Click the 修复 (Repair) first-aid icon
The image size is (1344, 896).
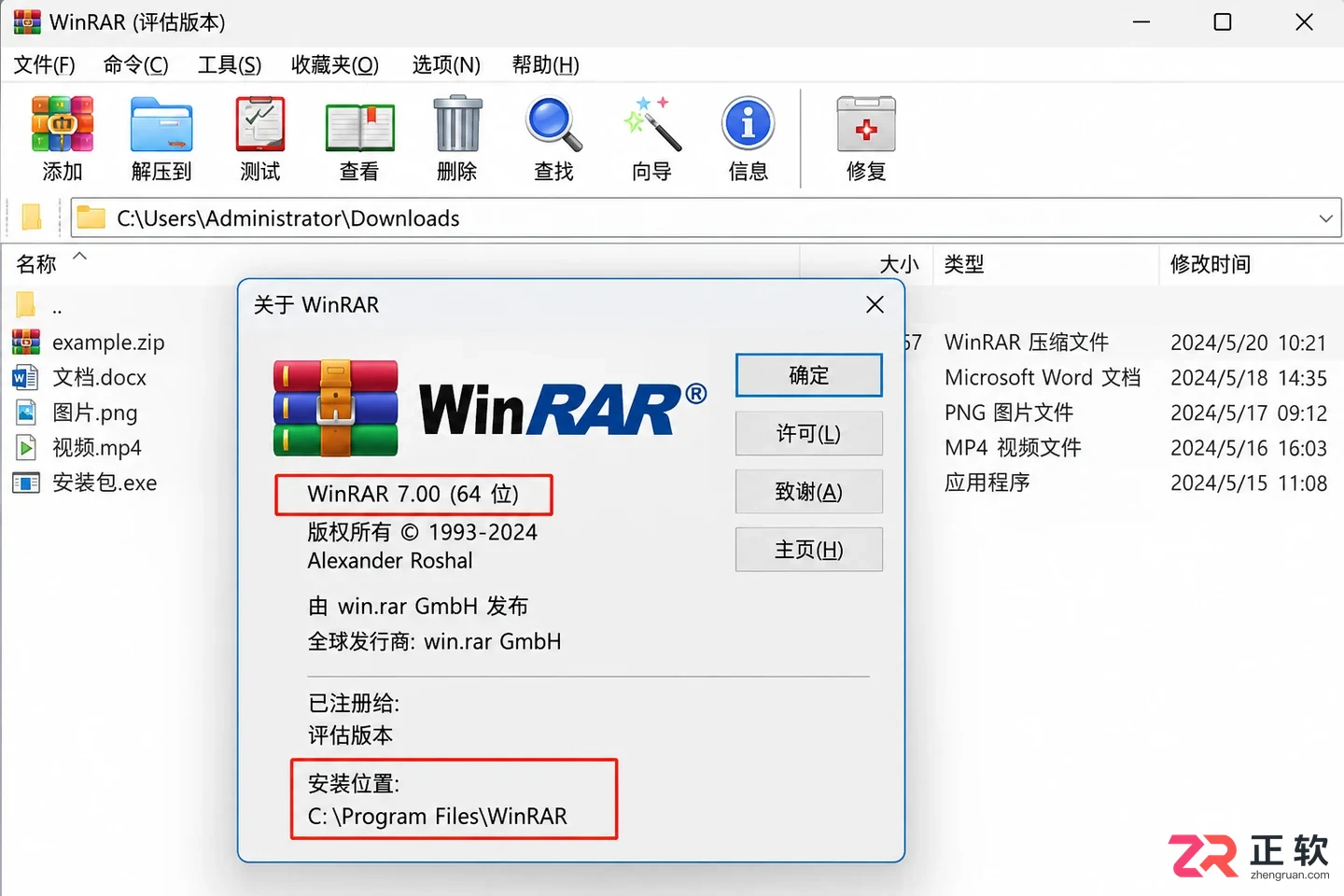pos(866,124)
